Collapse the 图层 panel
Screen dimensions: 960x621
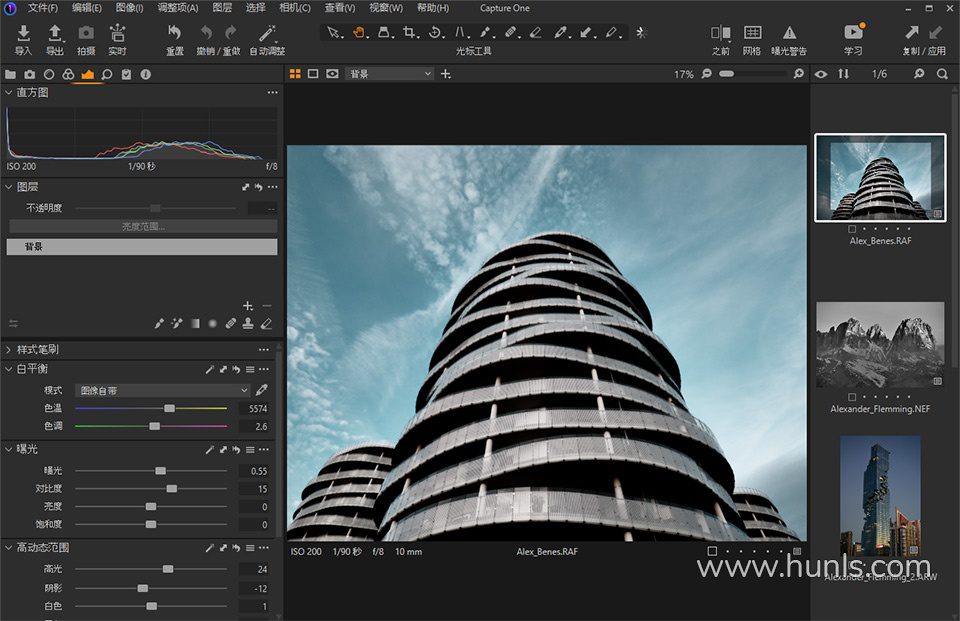[x=9, y=187]
